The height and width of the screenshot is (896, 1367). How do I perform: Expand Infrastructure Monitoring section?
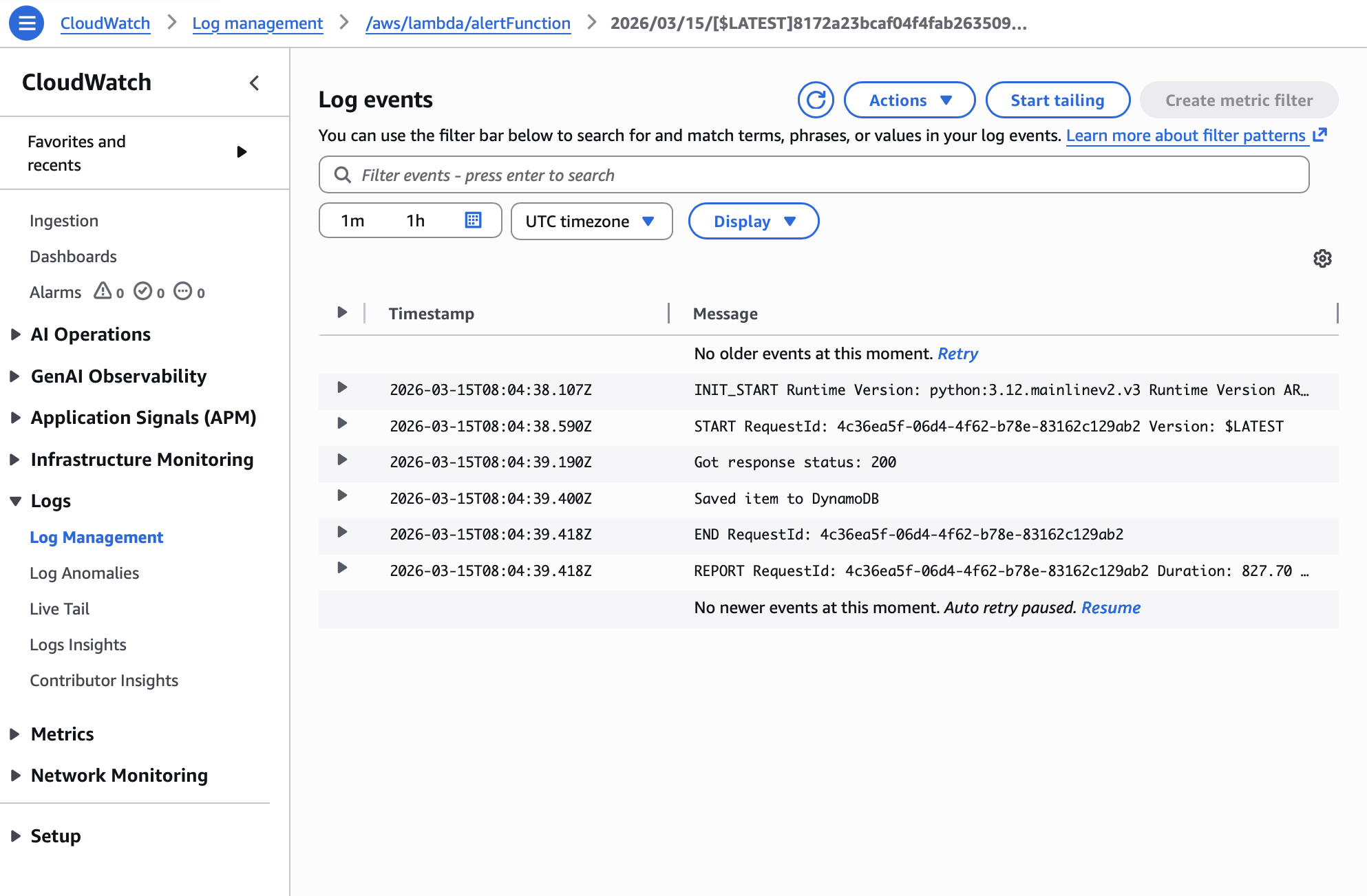tap(15, 460)
